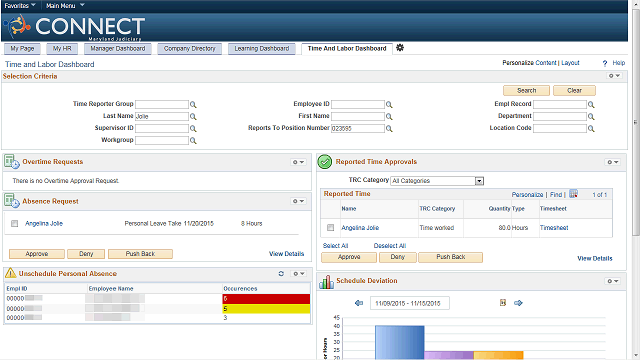Viewport: 640px width, 360px height.
Task: Click the Clear button
Action: click(574, 91)
